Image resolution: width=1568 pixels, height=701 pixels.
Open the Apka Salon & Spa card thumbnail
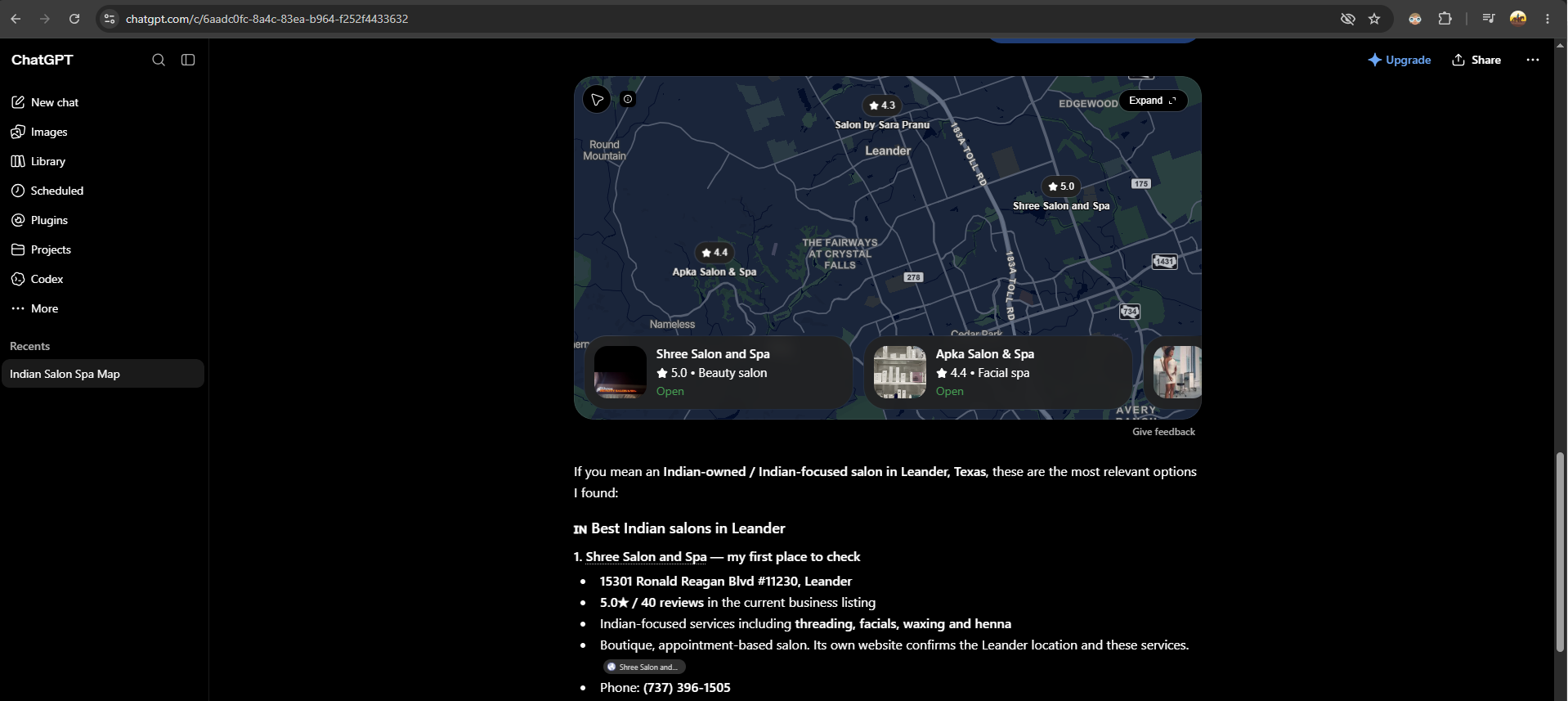pyautogui.click(x=900, y=372)
